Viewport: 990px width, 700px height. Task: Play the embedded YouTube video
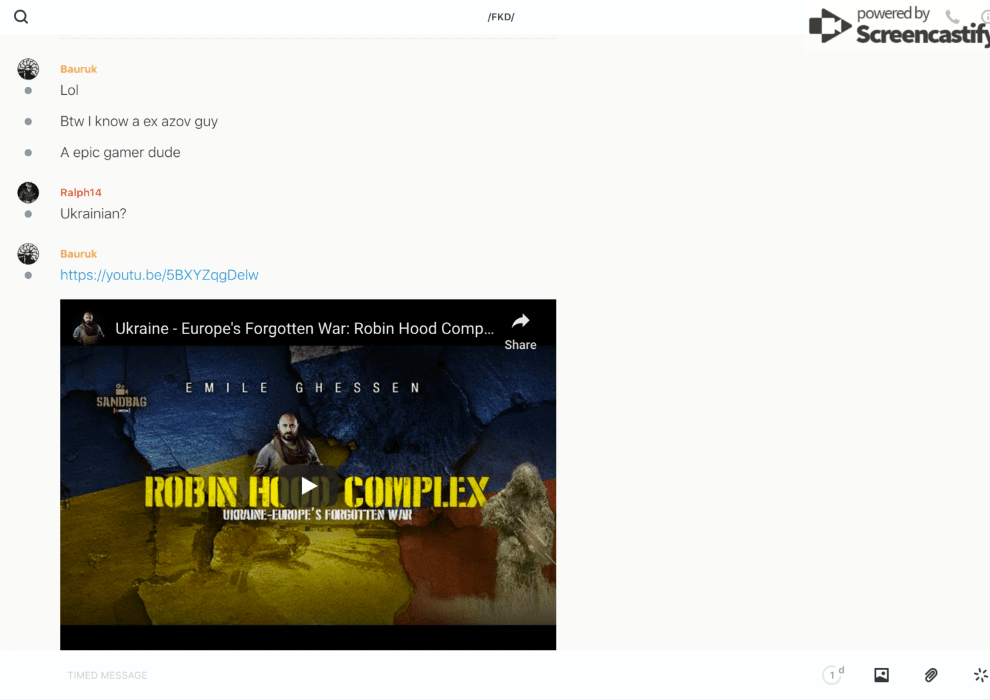[308, 486]
